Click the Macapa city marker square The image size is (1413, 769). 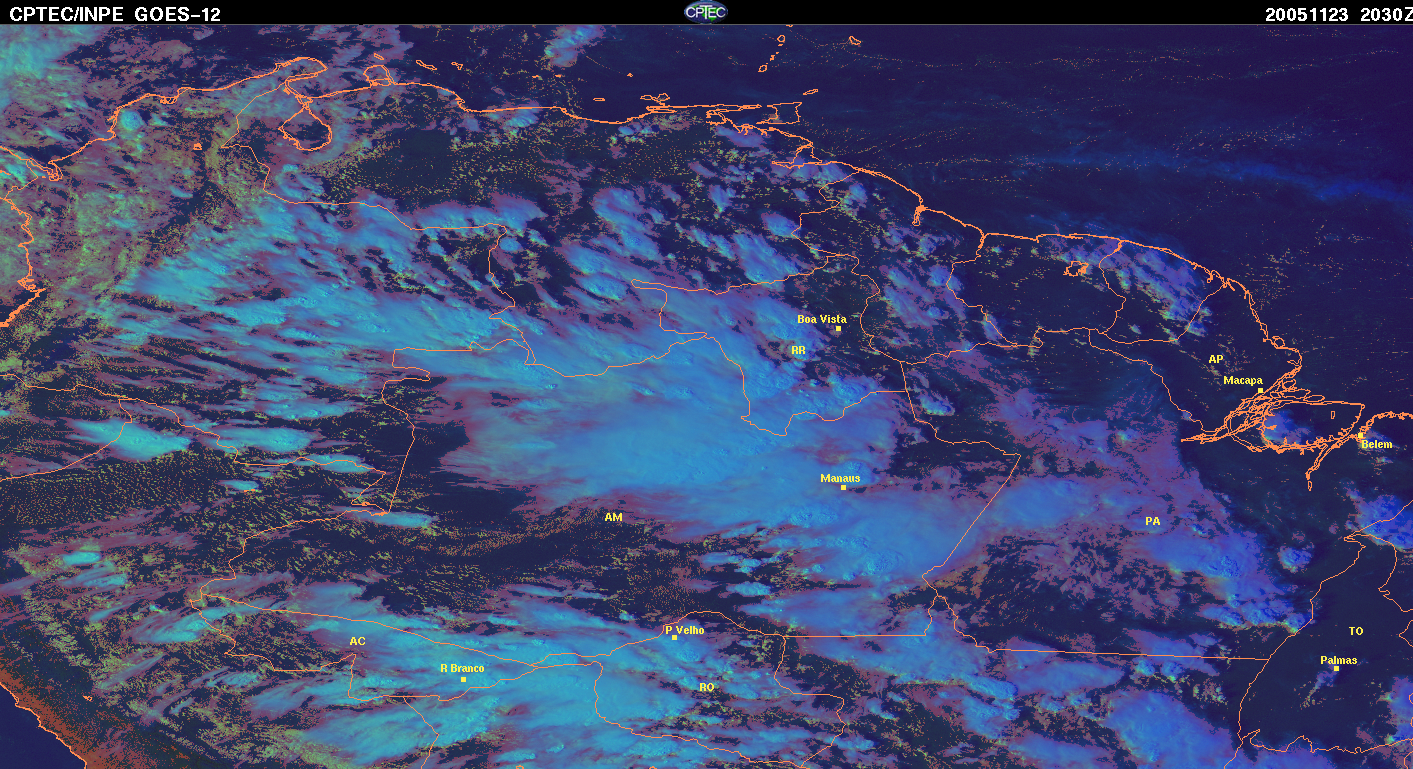tap(1261, 391)
